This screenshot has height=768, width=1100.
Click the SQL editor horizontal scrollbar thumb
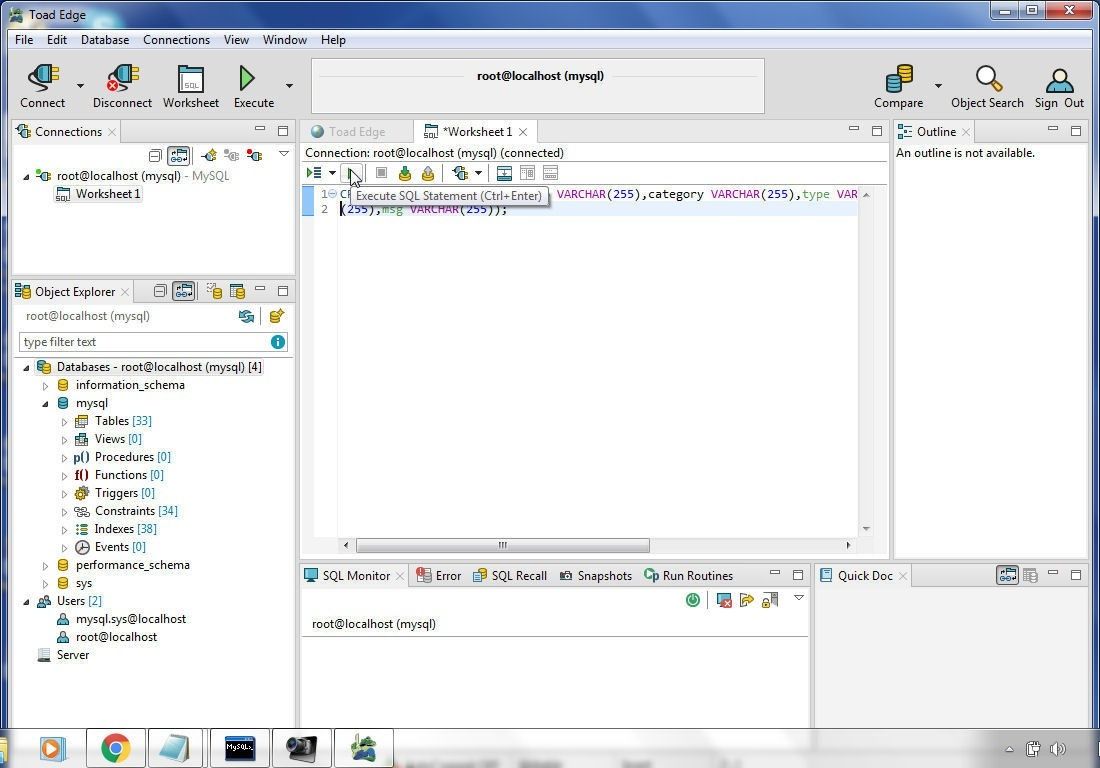pyautogui.click(x=502, y=545)
